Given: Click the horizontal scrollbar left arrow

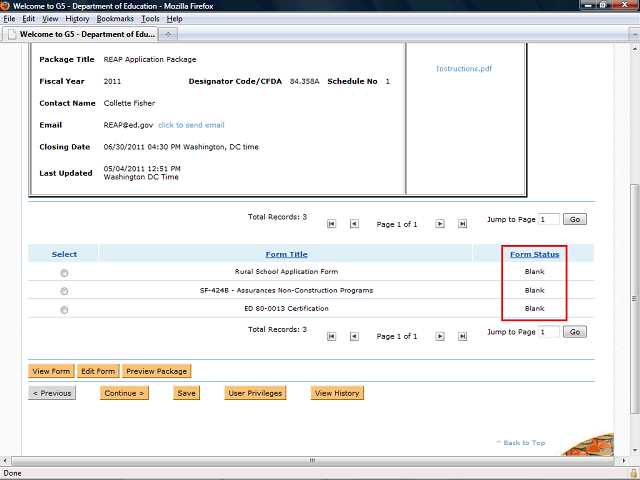Looking at the screenshot, I should (x=4, y=461).
